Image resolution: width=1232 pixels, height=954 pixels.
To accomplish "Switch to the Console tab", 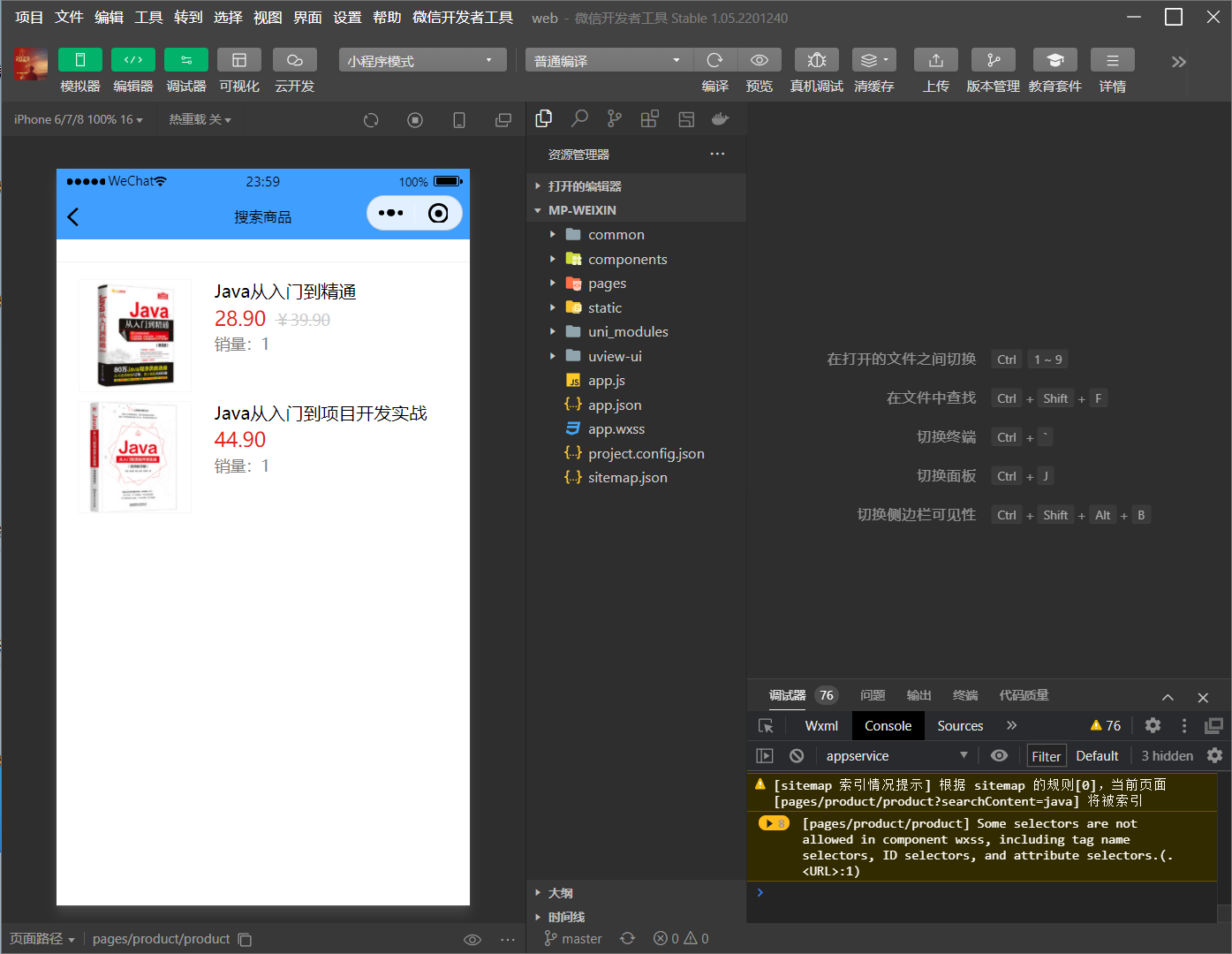I will point(888,725).
